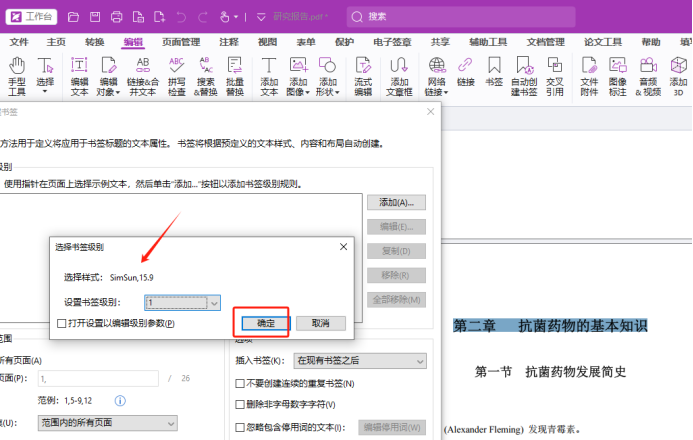Click the 搜索 box in title bar

tap(450, 16)
